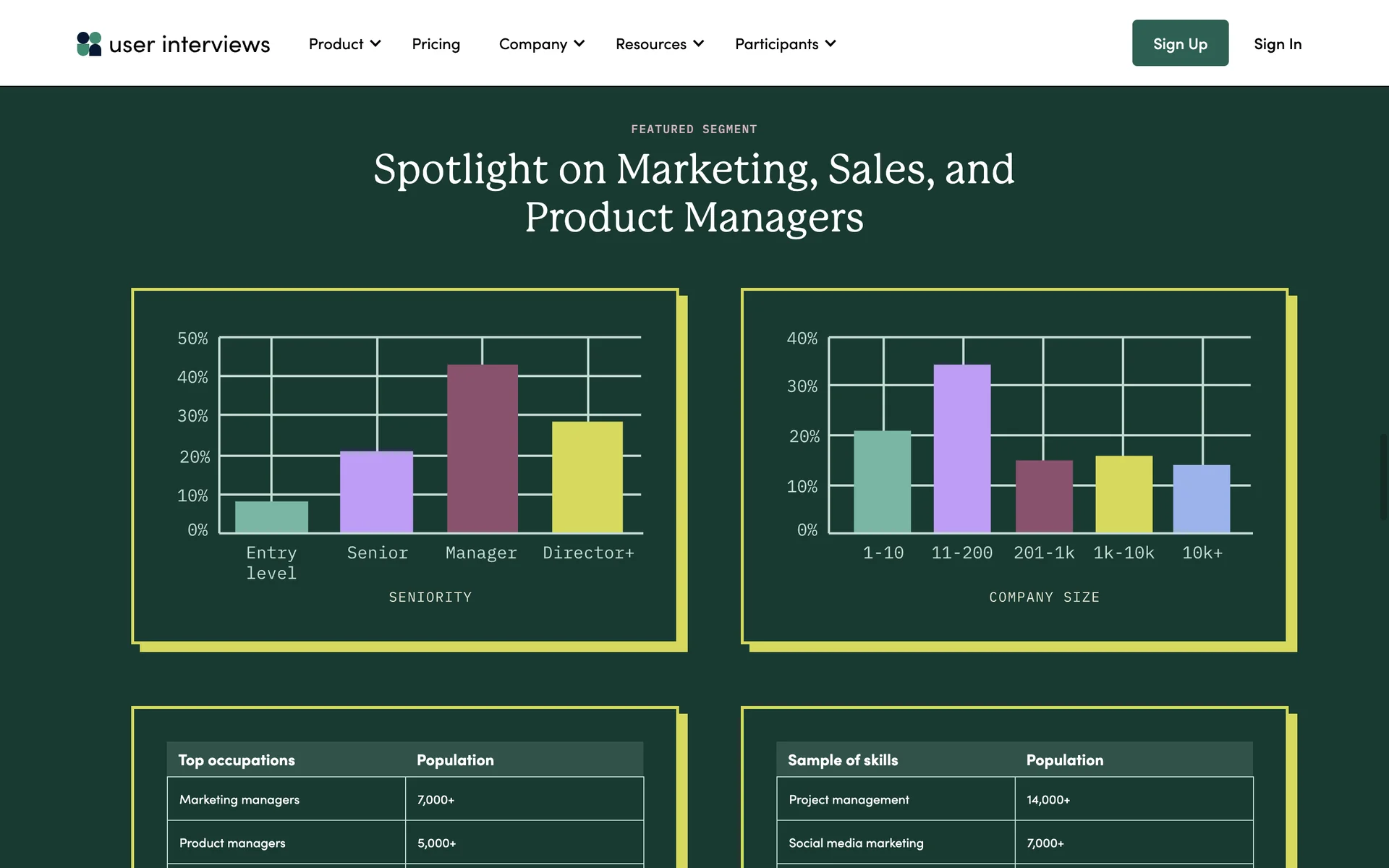Click the purple Manager bar in Seniority chart

point(482,448)
